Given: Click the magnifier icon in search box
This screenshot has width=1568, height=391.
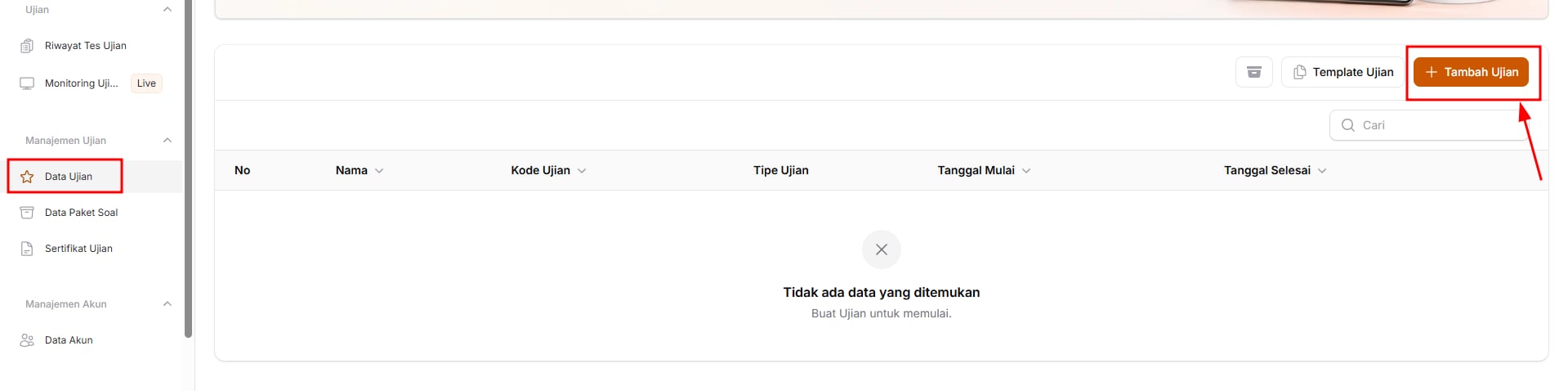Looking at the screenshot, I should coord(1348,125).
